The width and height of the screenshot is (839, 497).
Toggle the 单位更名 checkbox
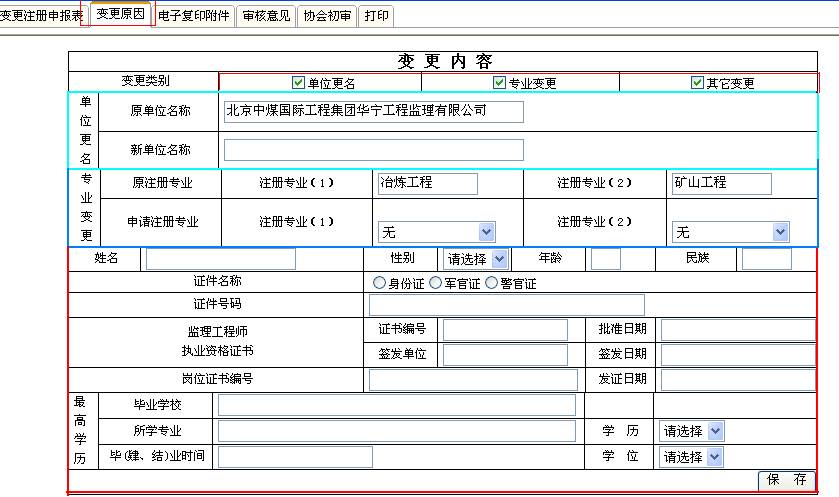(x=298, y=83)
